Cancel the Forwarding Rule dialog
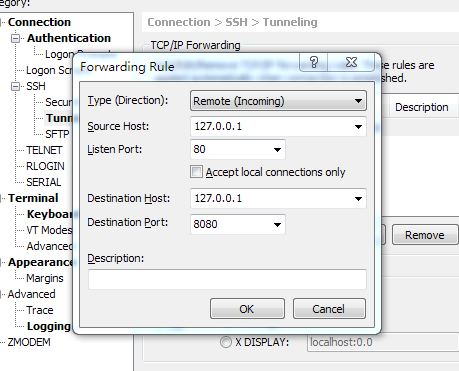Image resolution: width=459 pixels, height=371 pixels. [x=329, y=309]
